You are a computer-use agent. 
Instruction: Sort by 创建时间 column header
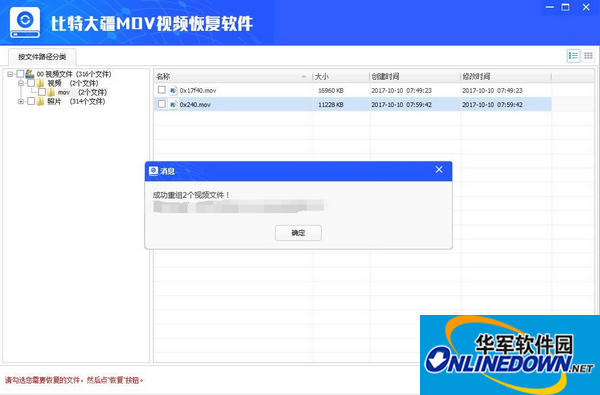tap(415, 77)
